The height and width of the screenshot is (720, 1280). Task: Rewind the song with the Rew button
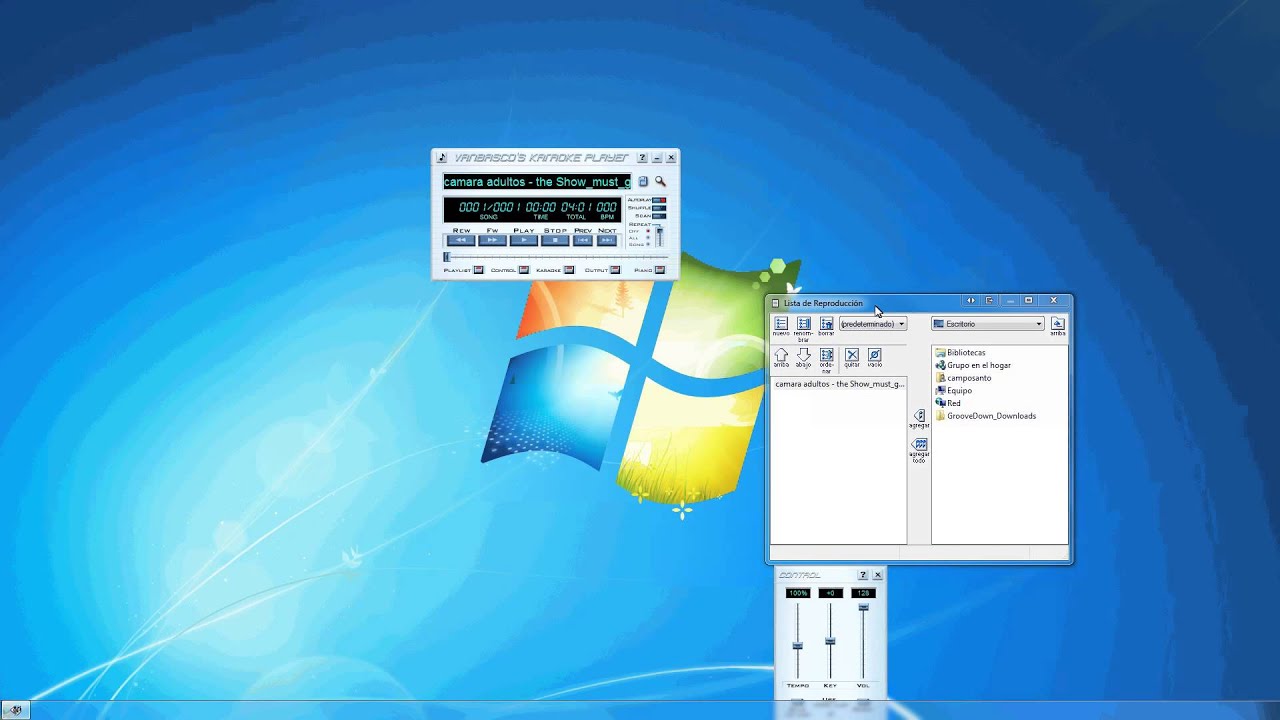click(461, 240)
